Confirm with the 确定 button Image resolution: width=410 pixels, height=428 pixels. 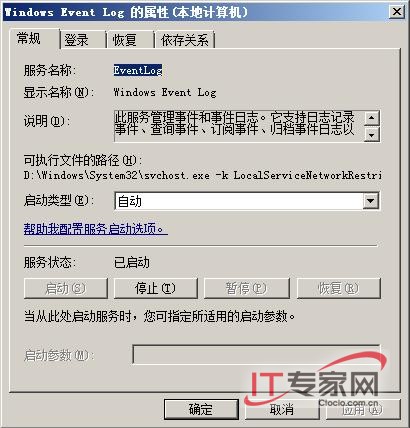[201, 409]
